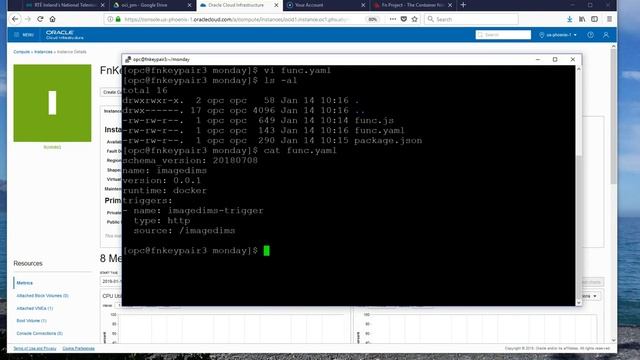Click the Firefox search box

(471, 19)
